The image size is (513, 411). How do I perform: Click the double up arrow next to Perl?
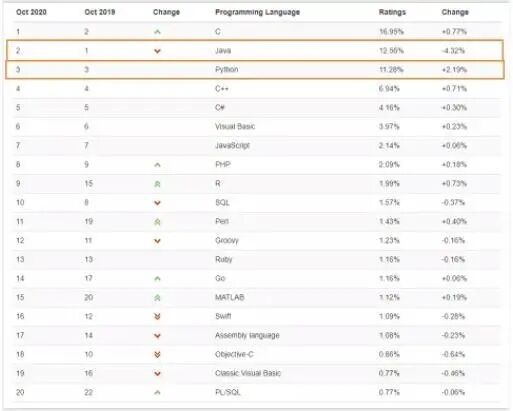(x=157, y=222)
